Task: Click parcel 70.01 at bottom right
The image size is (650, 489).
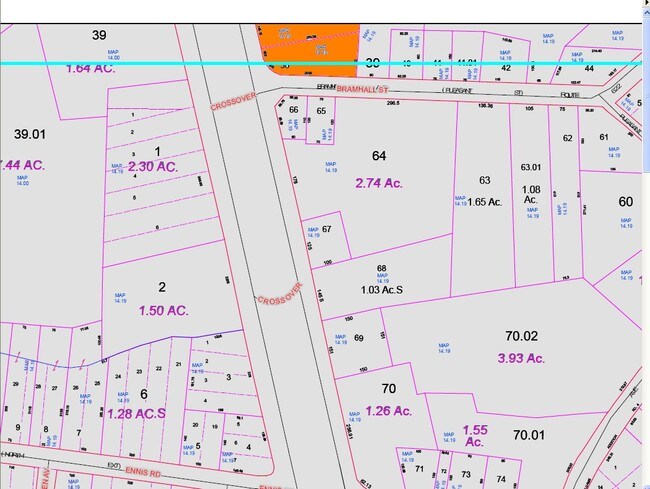Action: tap(528, 435)
